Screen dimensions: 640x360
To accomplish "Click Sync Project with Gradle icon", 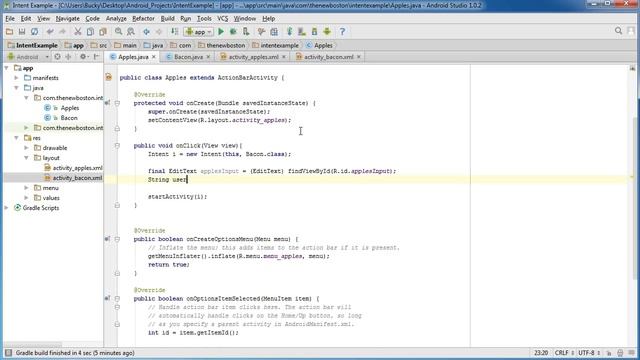I will (x=289, y=31).
